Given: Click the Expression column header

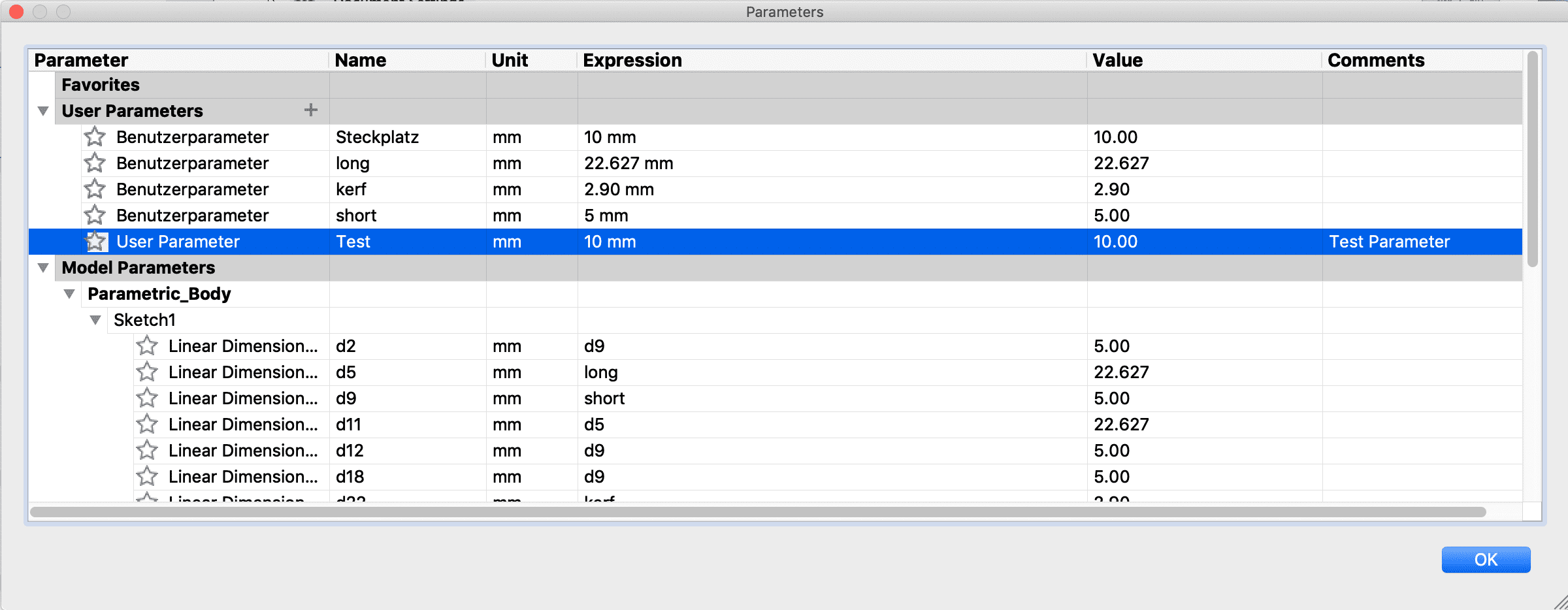Looking at the screenshot, I should 632,60.
